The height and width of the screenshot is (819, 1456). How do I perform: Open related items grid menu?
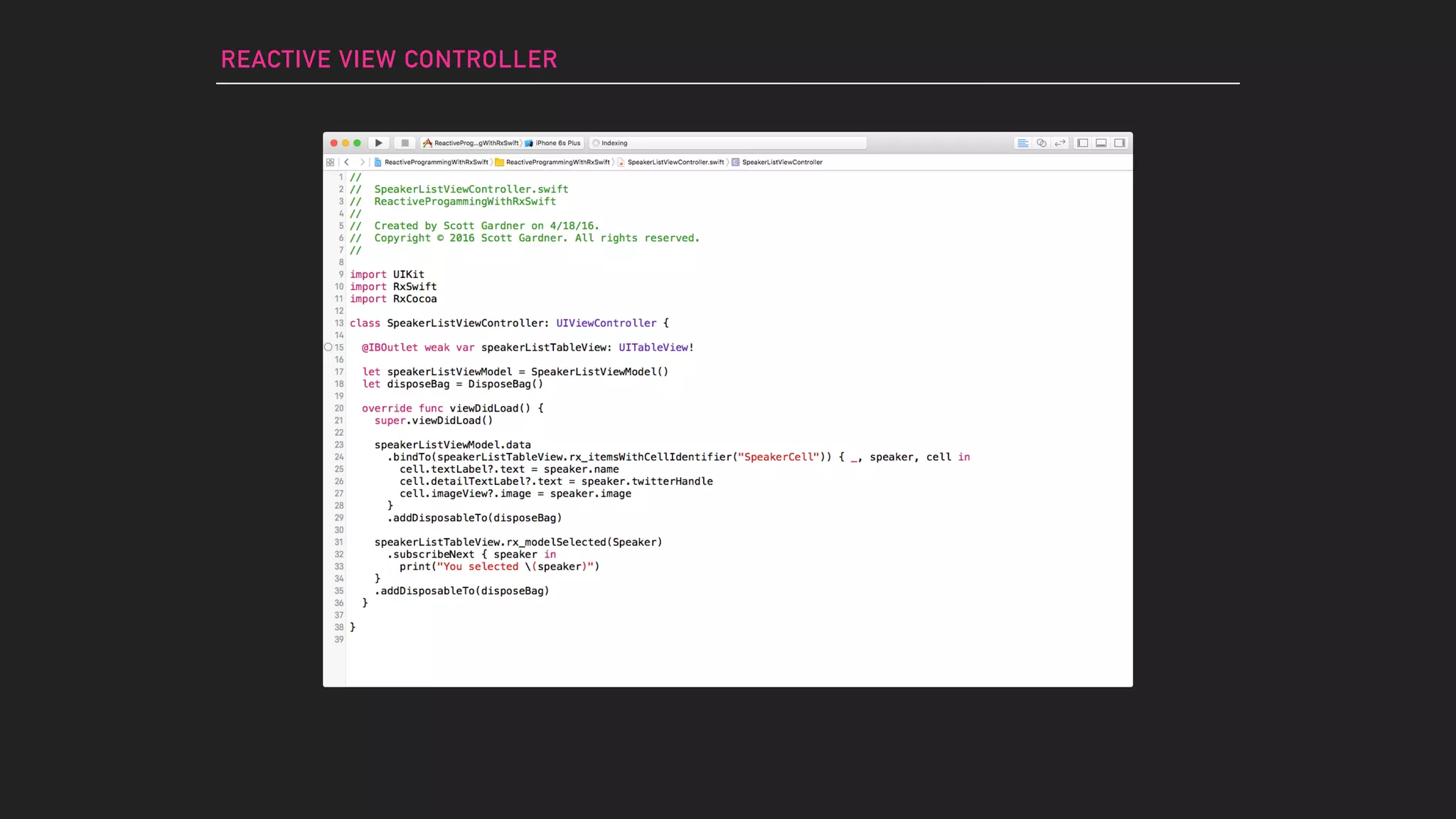click(330, 162)
